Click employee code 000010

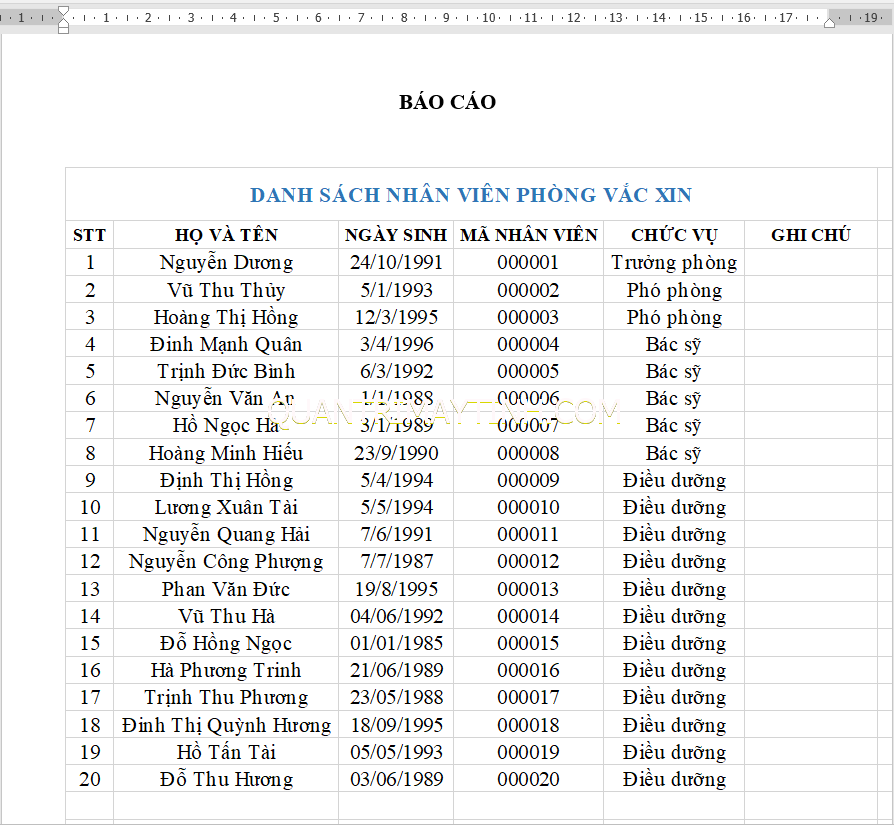(528, 507)
